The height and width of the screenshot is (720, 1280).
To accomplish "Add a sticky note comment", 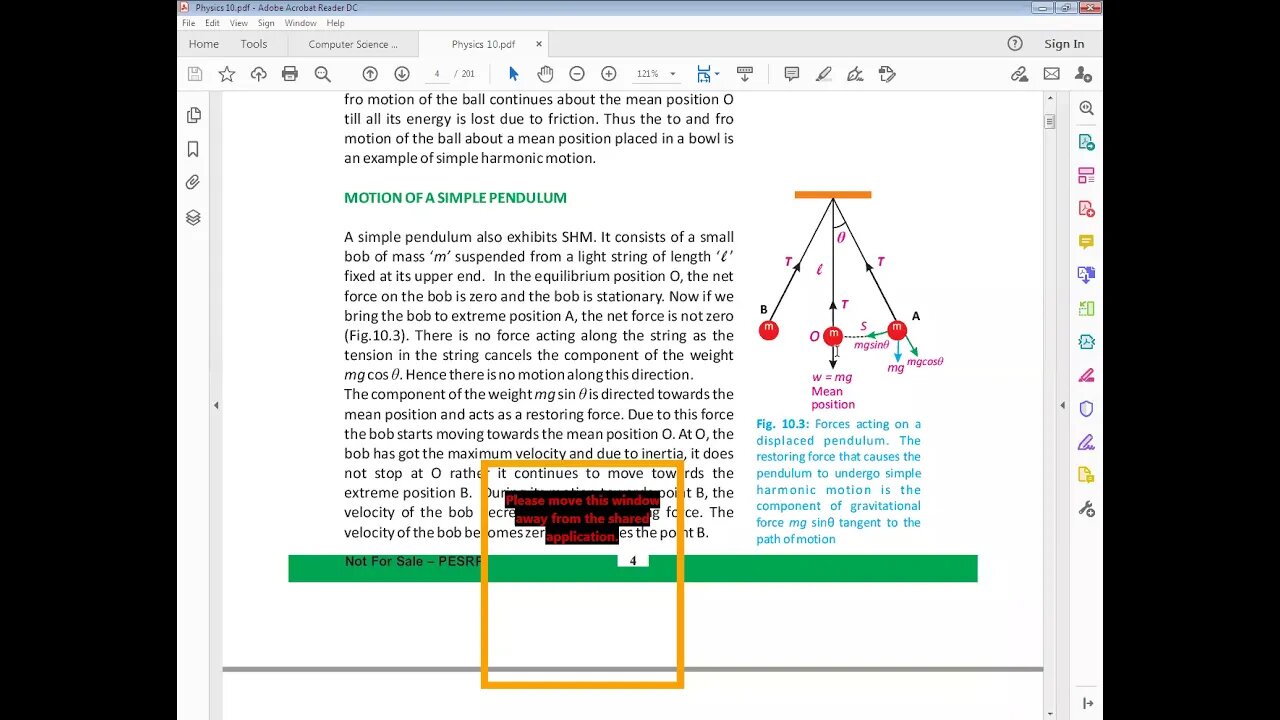I will pos(792,74).
